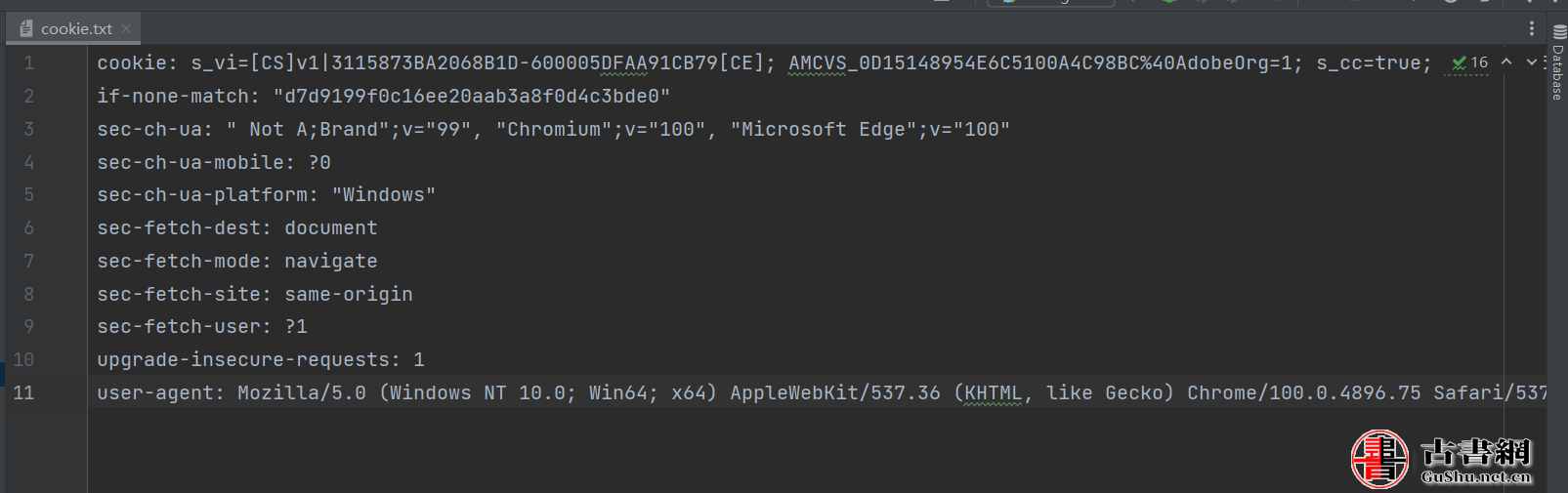The height and width of the screenshot is (493, 1568).
Task: Close the cookie.txt editor tab
Action: [x=126, y=28]
